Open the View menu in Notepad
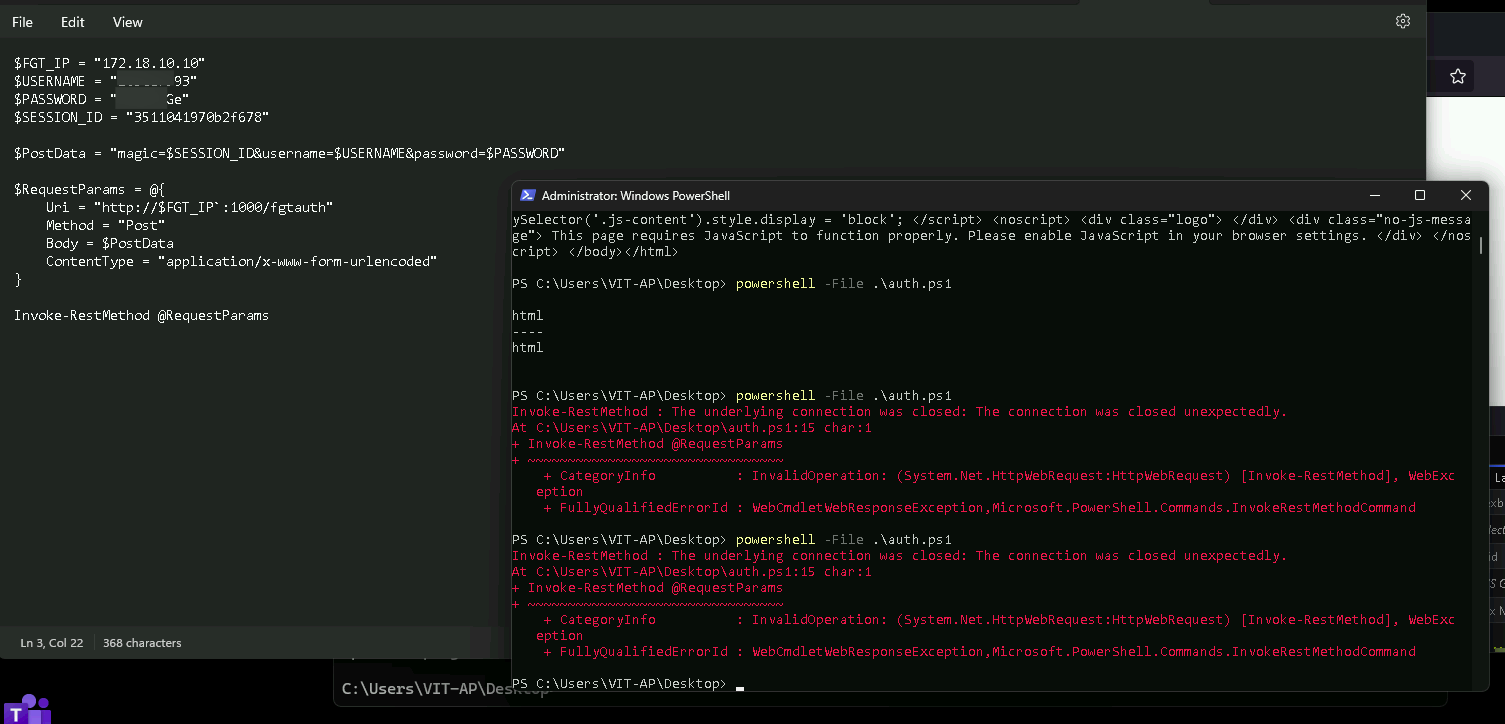The image size is (1505, 724). (127, 22)
